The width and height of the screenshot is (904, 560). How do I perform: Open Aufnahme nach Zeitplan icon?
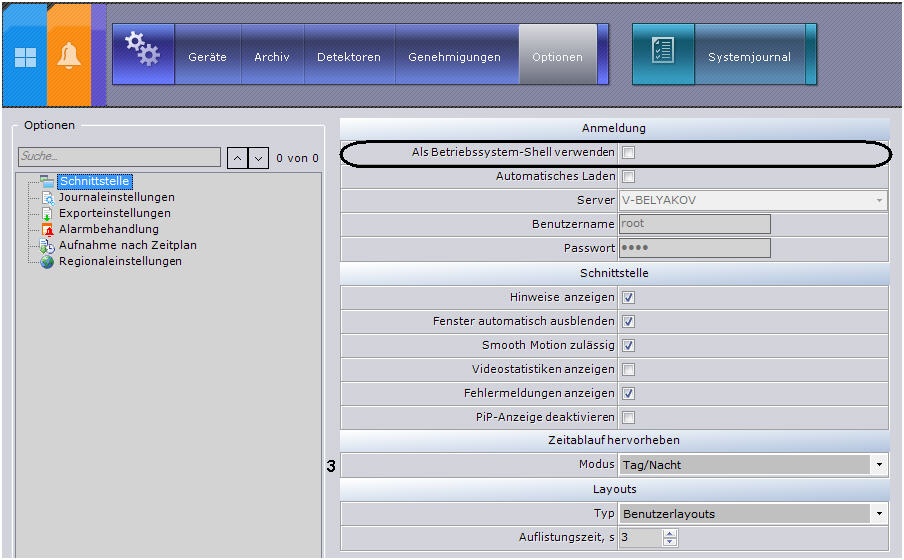48,246
